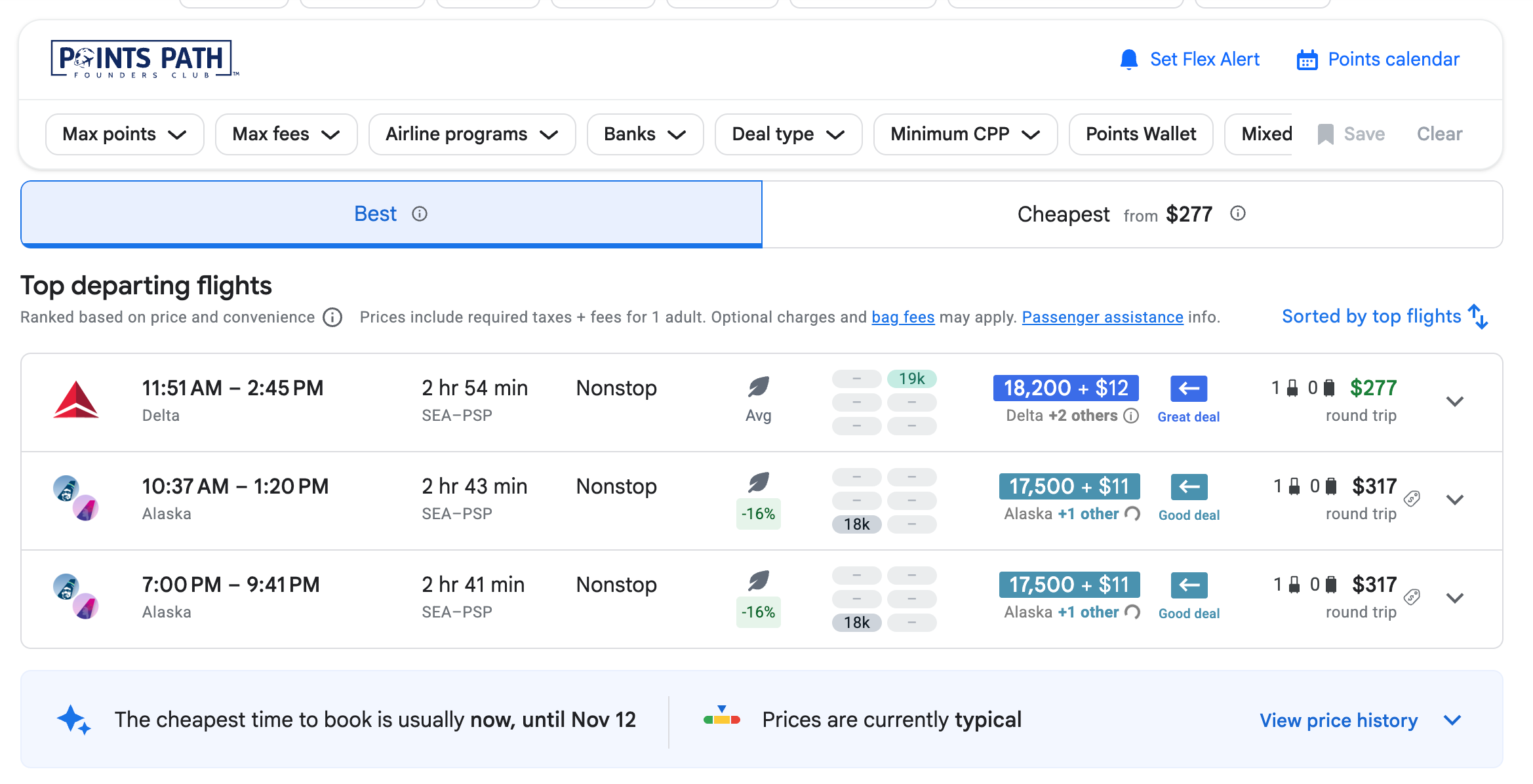
Task: Click the info icon next to Cheapest $277
Action: (x=1237, y=214)
